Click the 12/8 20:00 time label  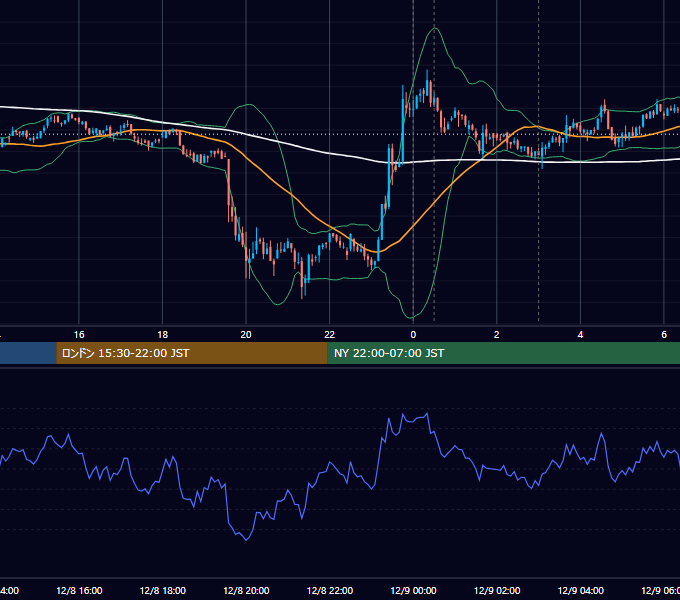click(246, 590)
